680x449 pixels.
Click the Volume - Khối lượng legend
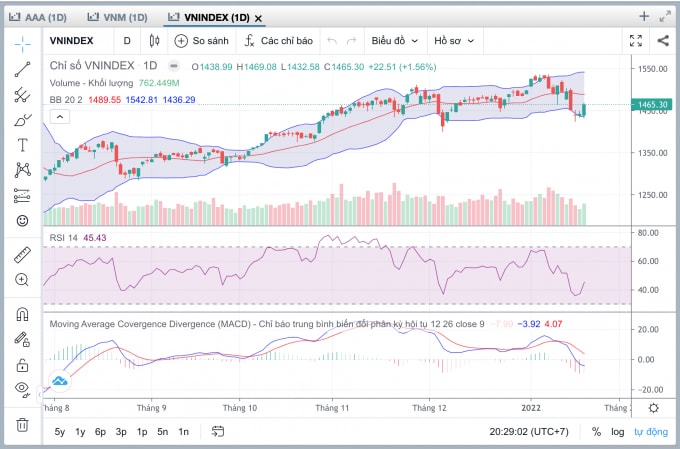91,83
